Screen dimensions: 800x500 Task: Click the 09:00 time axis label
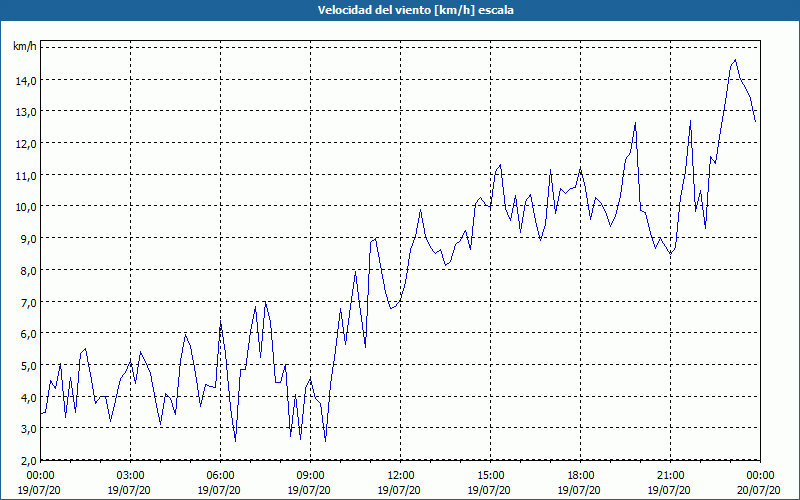coord(310,476)
